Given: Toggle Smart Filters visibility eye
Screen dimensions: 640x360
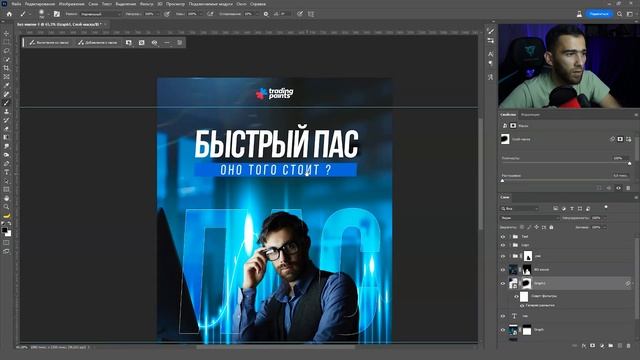Looking at the screenshot, I should click(516, 296).
